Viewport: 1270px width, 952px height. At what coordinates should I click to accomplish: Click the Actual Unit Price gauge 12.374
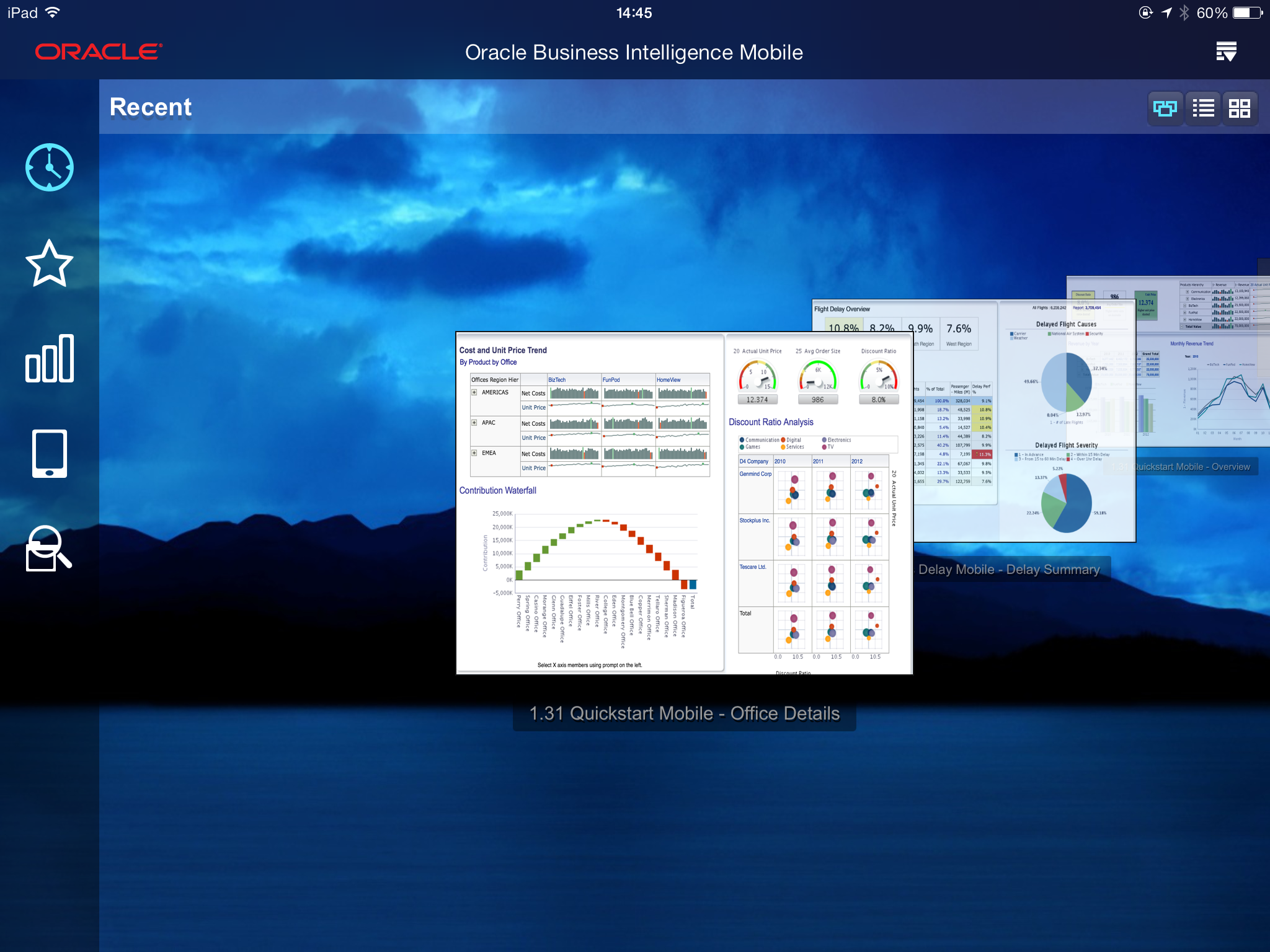point(757,381)
